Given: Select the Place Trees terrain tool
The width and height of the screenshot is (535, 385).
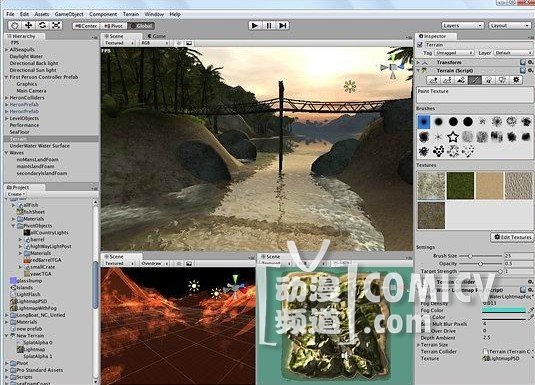Looking at the screenshot, I should (489, 80).
